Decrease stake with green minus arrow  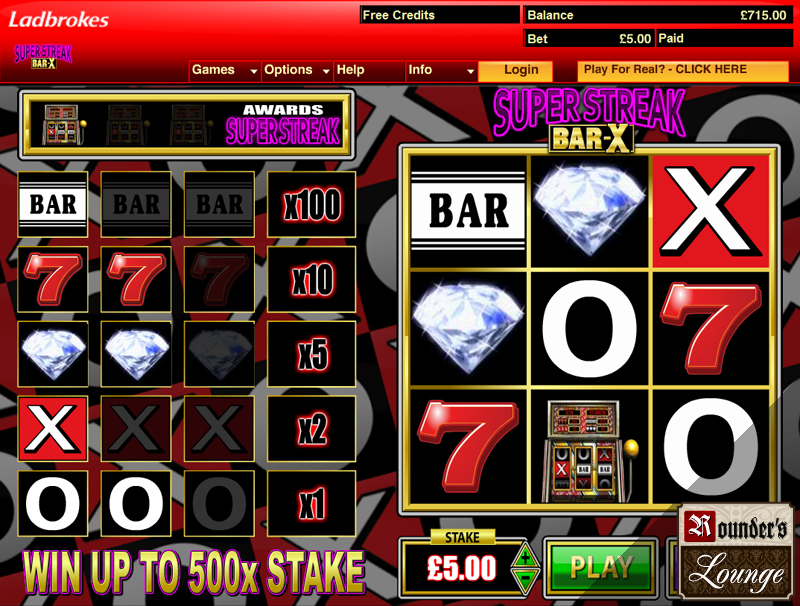pyautogui.click(x=525, y=580)
